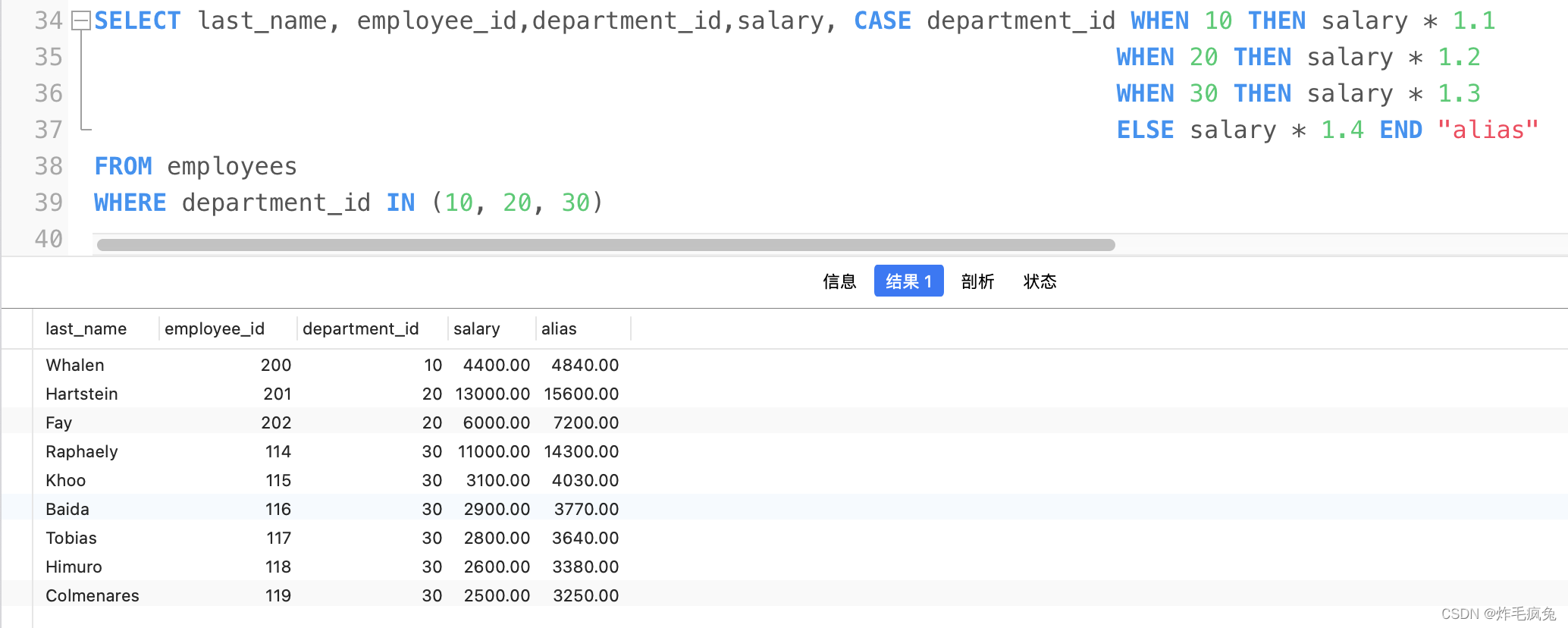Click line number 34 in gutter
Viewport: 1568px width, 628px height.
click(x=49, y=20)
